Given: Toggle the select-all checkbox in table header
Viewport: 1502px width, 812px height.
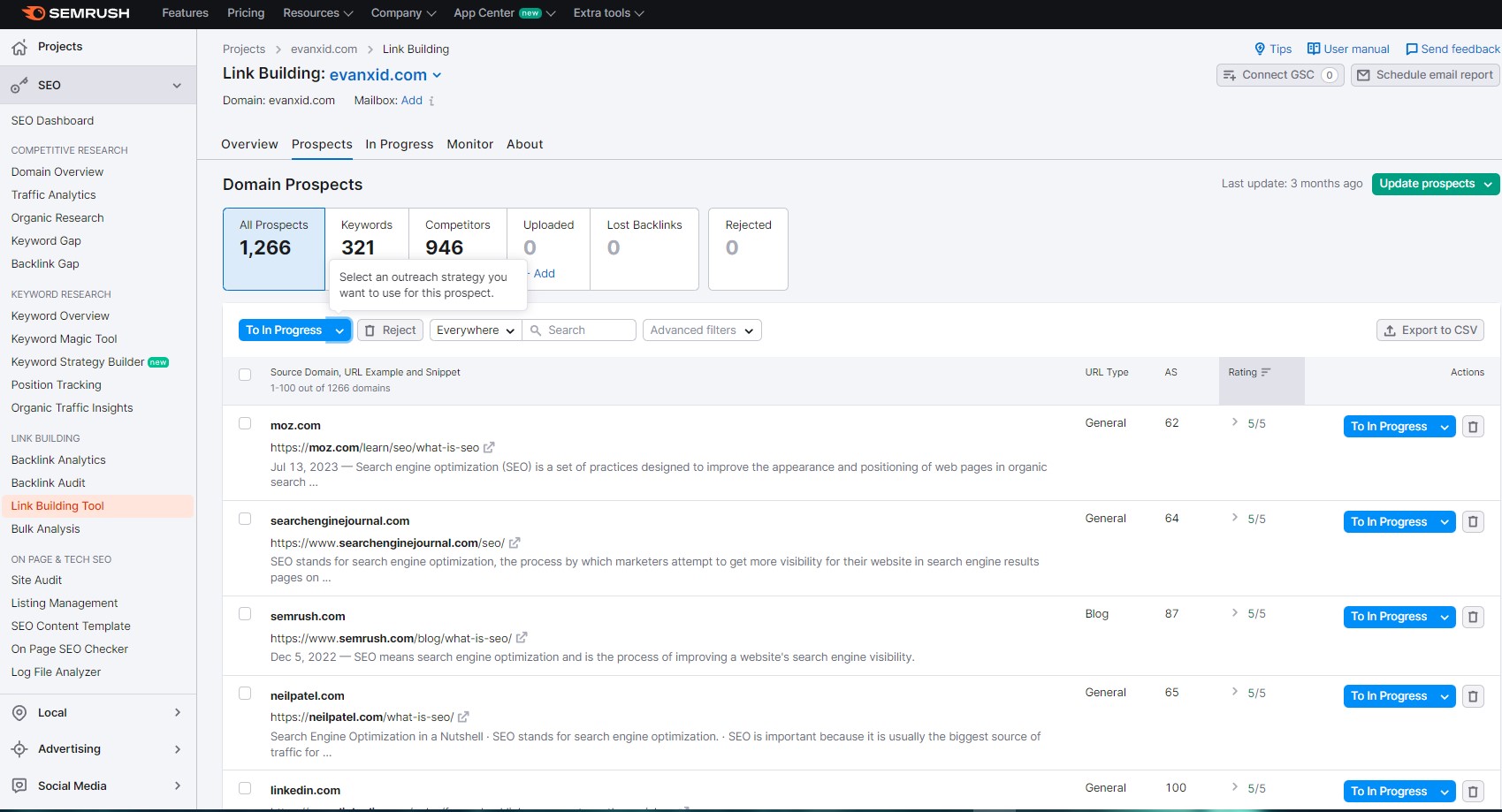Looking at the screenshot, I should pos(245,375).
